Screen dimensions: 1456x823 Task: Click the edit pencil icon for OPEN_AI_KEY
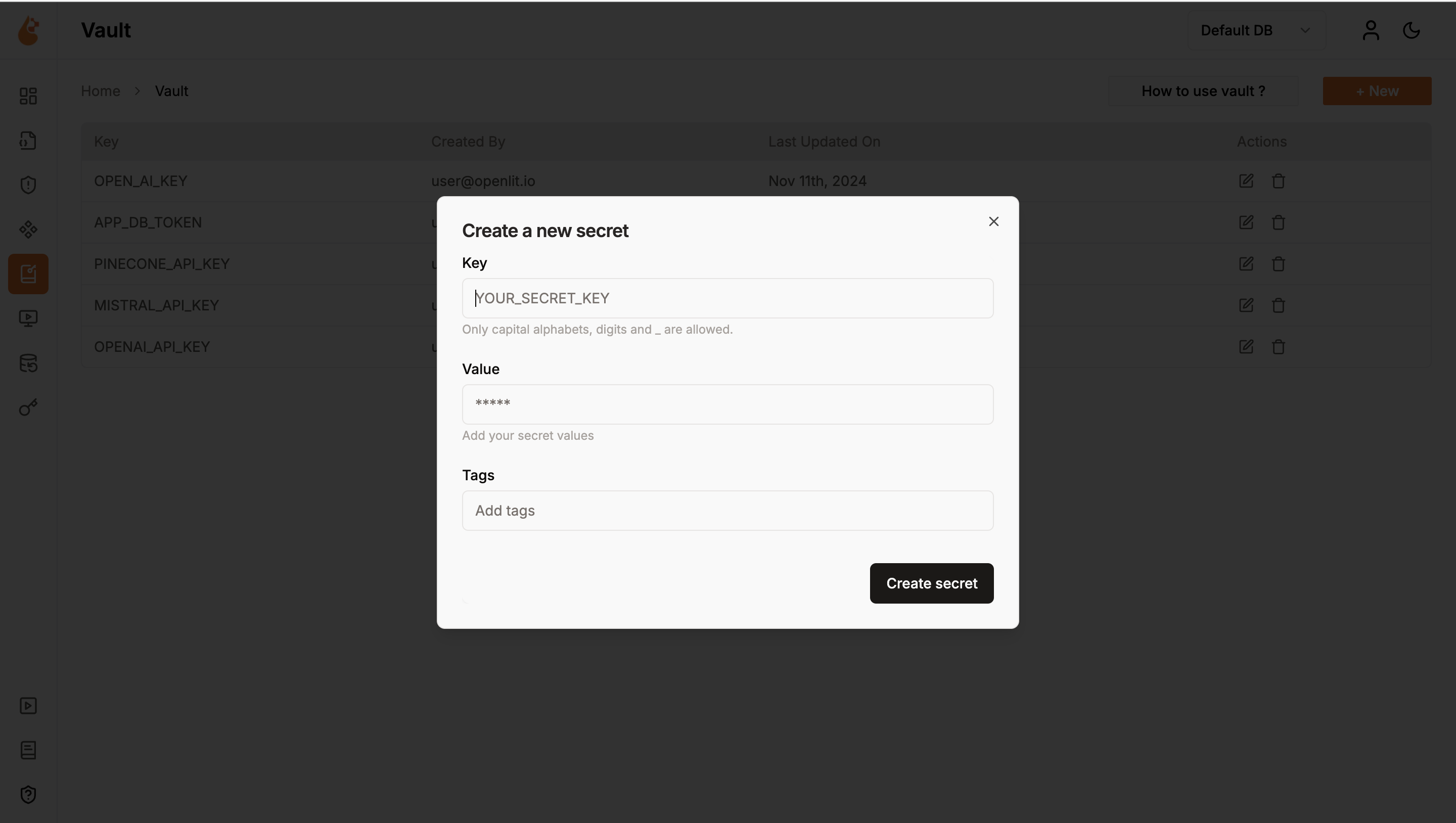click(x=1246, y=180)
